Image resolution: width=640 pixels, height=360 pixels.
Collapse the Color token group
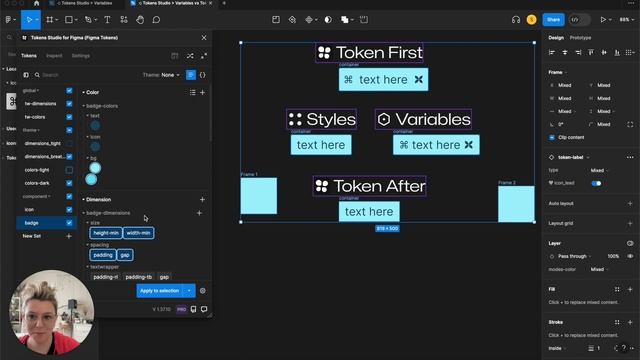[x=83, y=93]
